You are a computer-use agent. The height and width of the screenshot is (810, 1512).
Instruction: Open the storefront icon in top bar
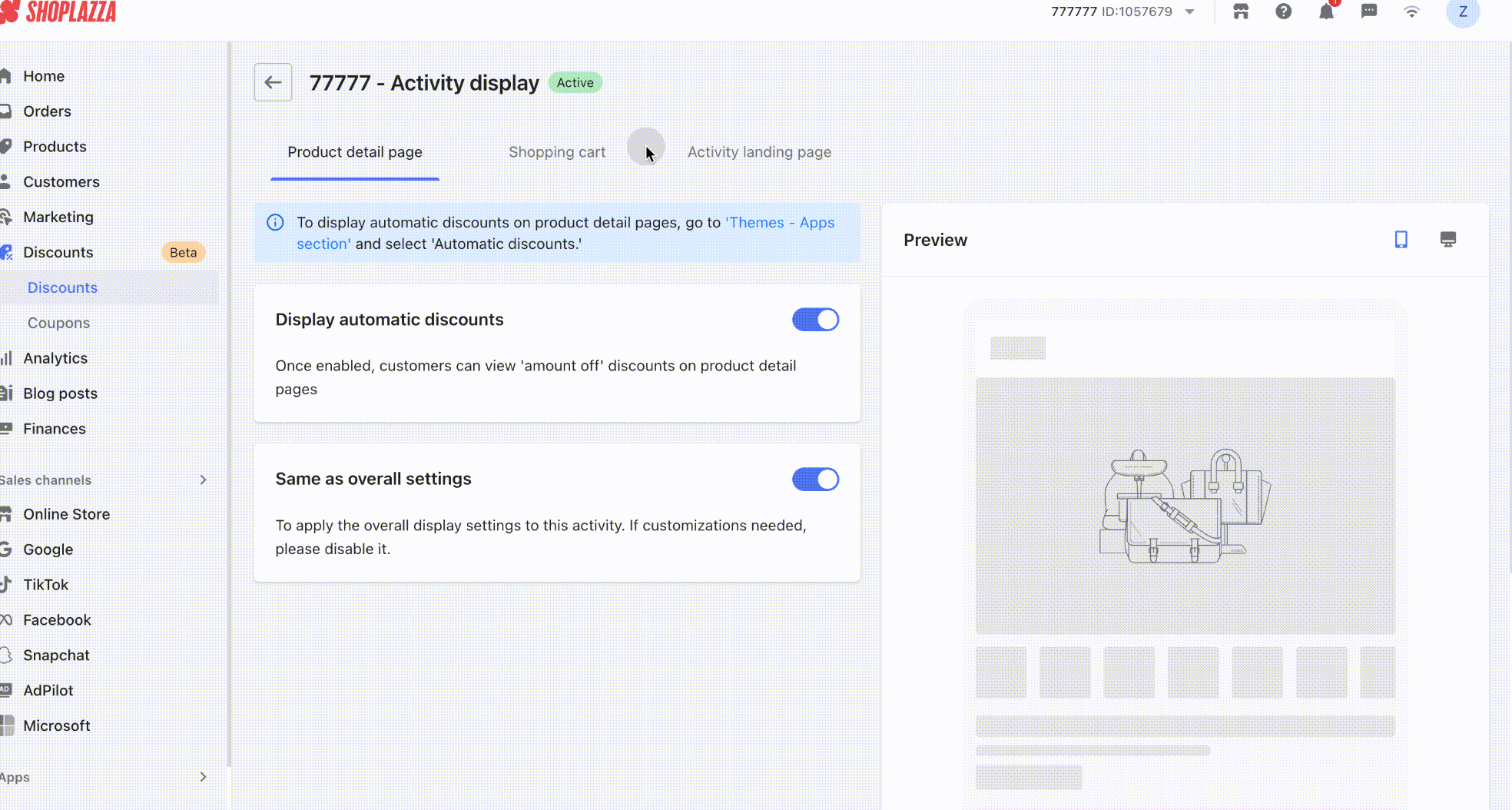pos(1241,12)
